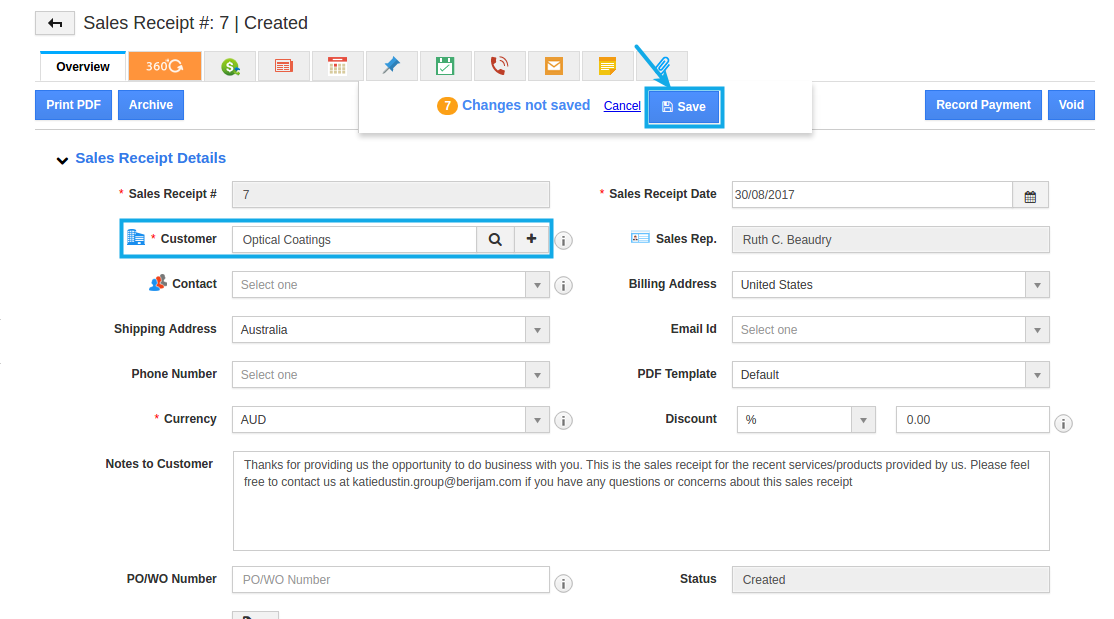1114x619 pixels.
Task: Click the PO/WO Number input field
Action: [x=391, y=579]
